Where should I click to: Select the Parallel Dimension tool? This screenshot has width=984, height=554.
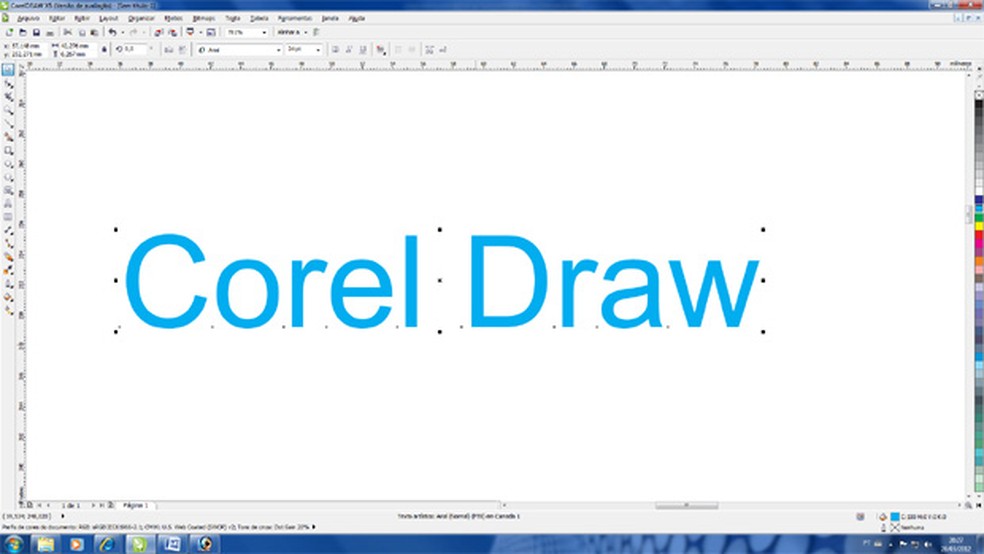click(x=8, y=230)
